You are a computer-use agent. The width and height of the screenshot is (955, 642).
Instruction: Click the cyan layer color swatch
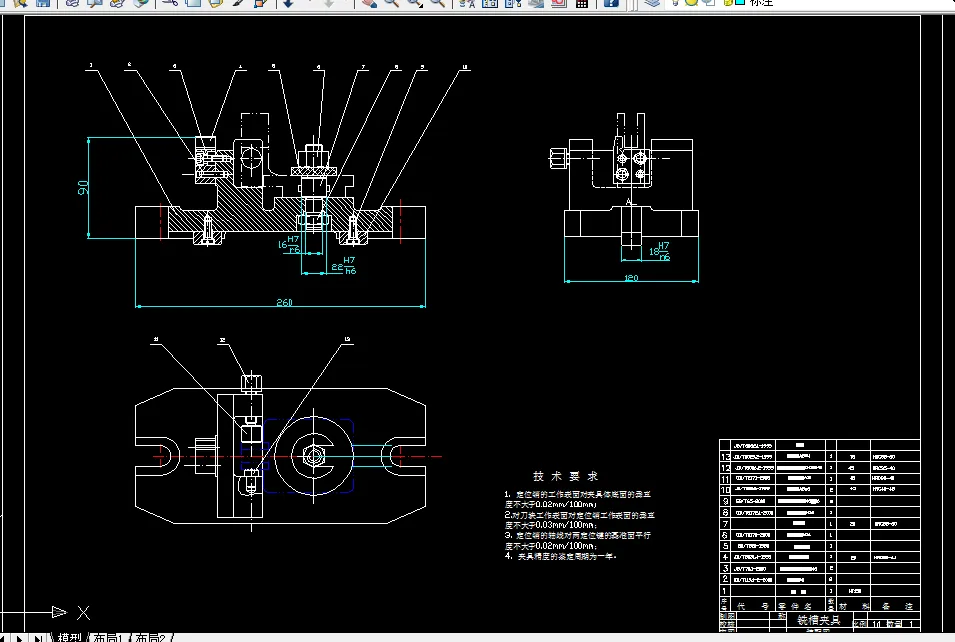click(x=740, y=2)
